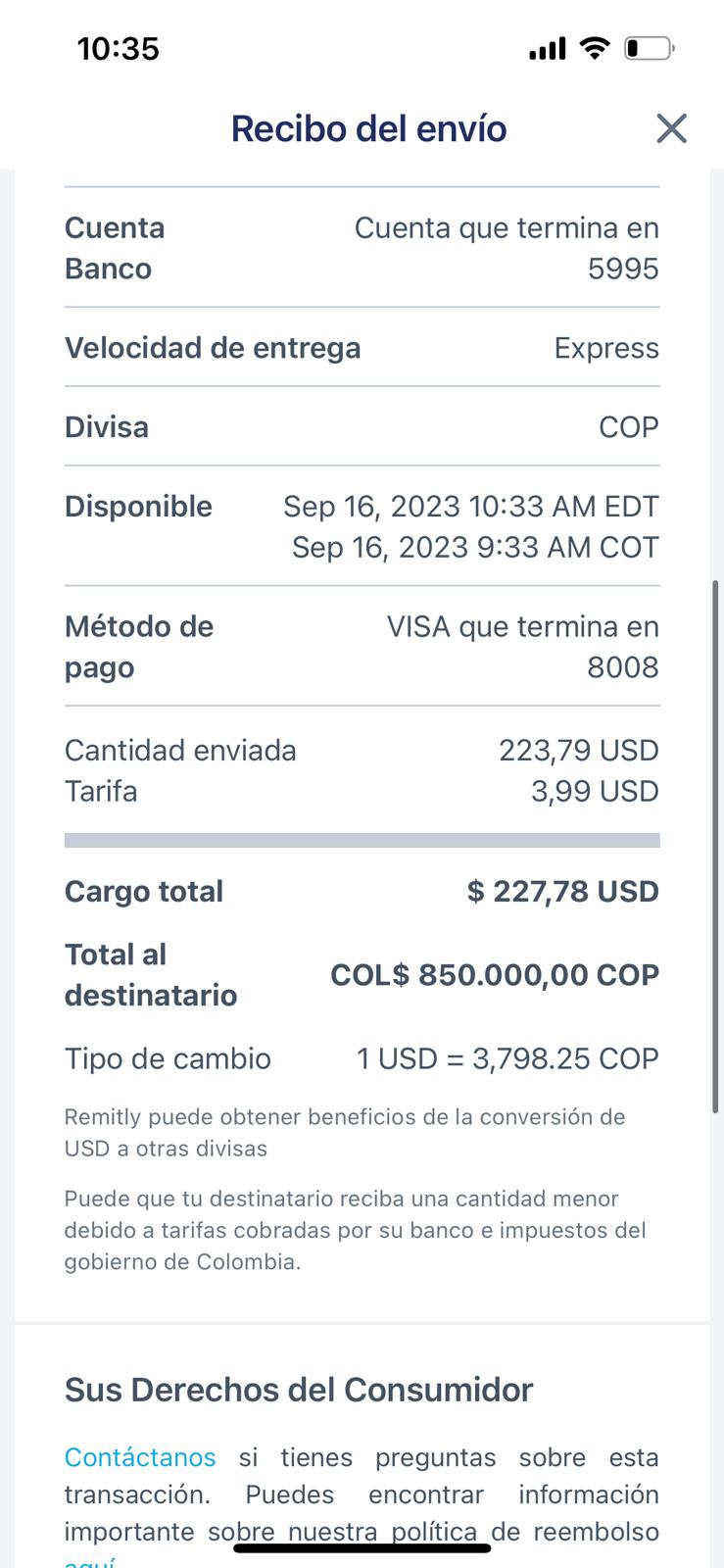724x1568 pixels.
Task: Tap the battery level icon
Action: pyautogui.click(x=649, y=48)
